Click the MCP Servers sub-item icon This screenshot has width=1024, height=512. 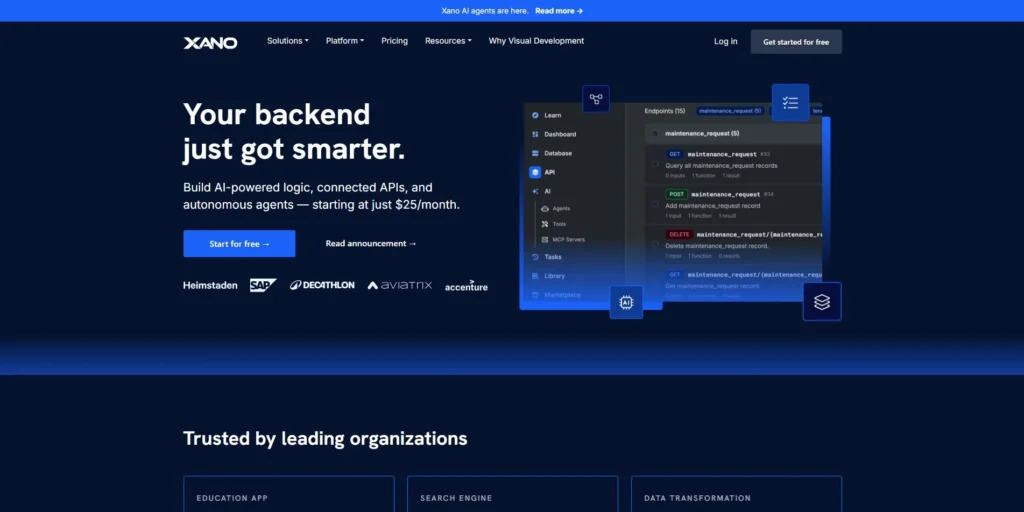[545, 240]
